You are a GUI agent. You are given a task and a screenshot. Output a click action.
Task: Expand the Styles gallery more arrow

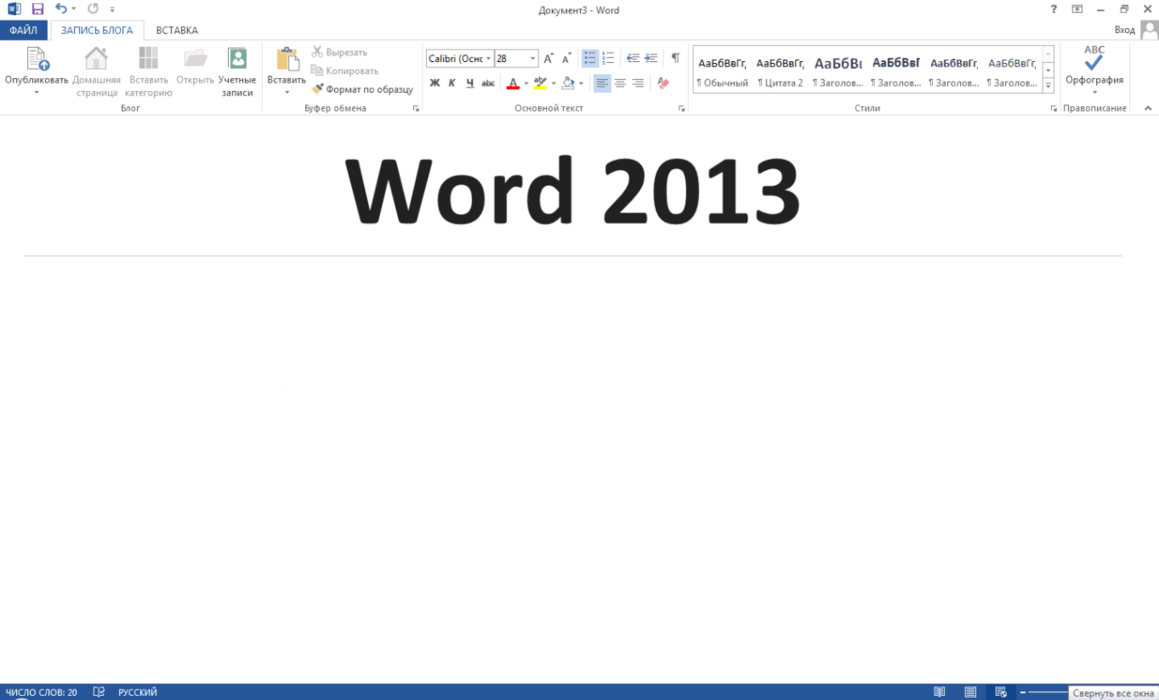coord(1048,86)
